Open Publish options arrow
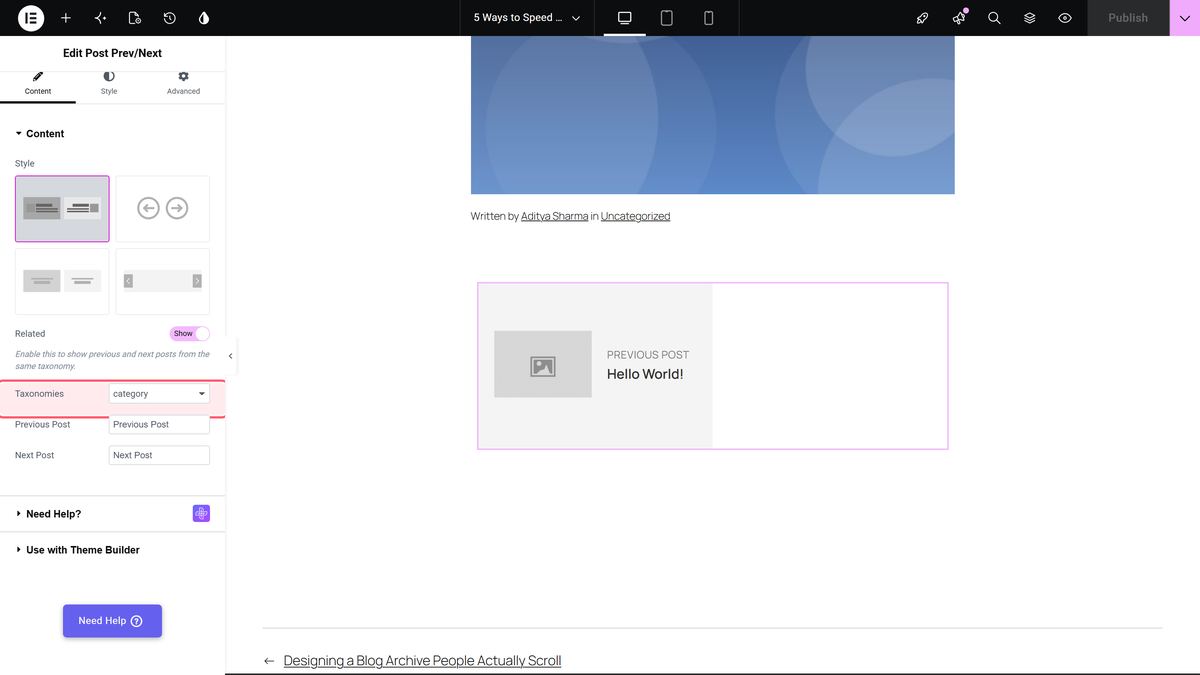The width and height of the screenshot is (1200, 675). tap(1185, 18)
